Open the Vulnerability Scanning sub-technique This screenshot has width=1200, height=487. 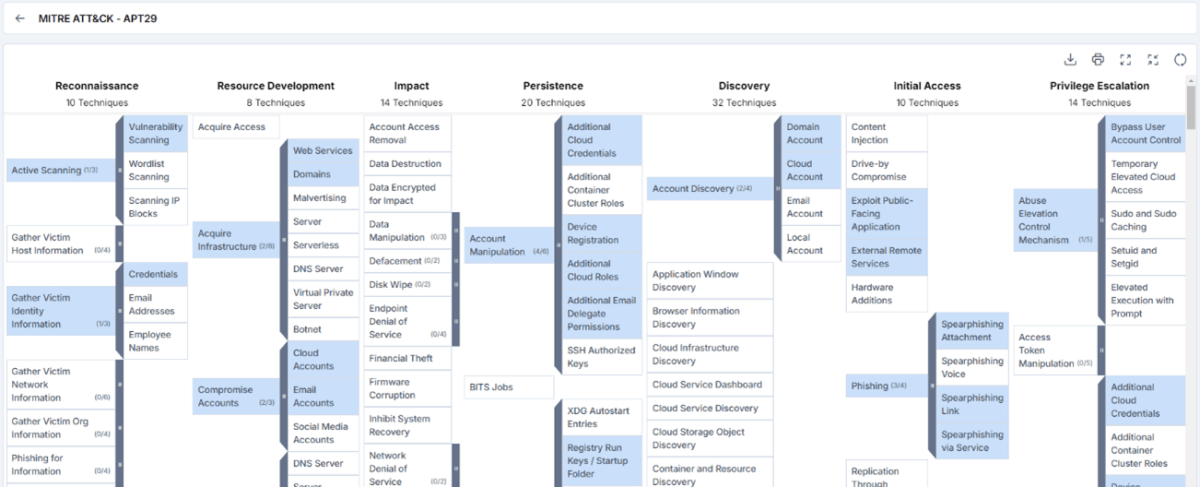tap(155, 133)
